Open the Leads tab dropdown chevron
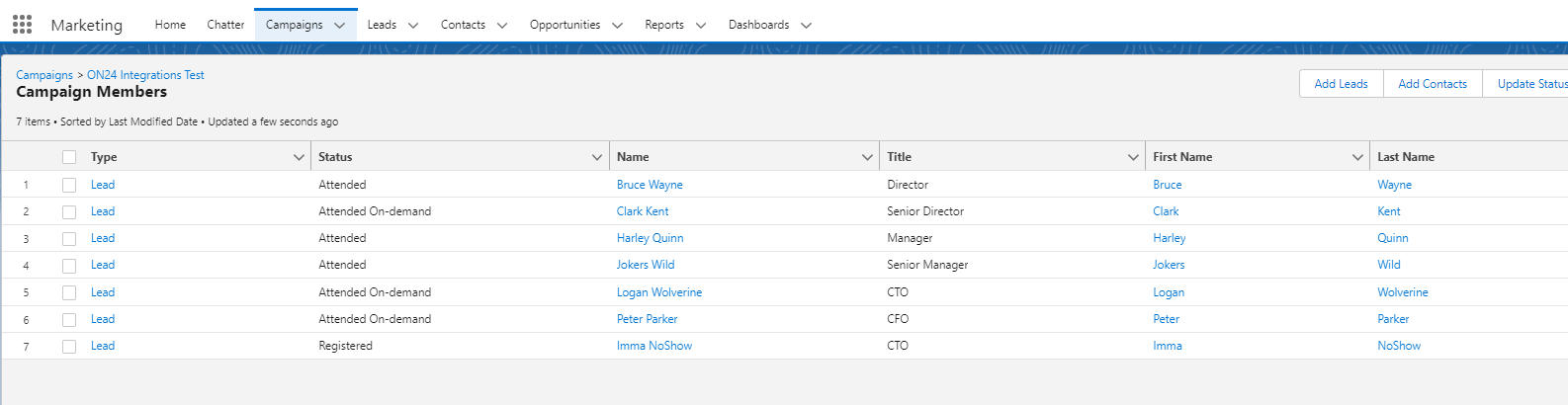This screenshot has height=405, width=1568. [x=413, y=26]
